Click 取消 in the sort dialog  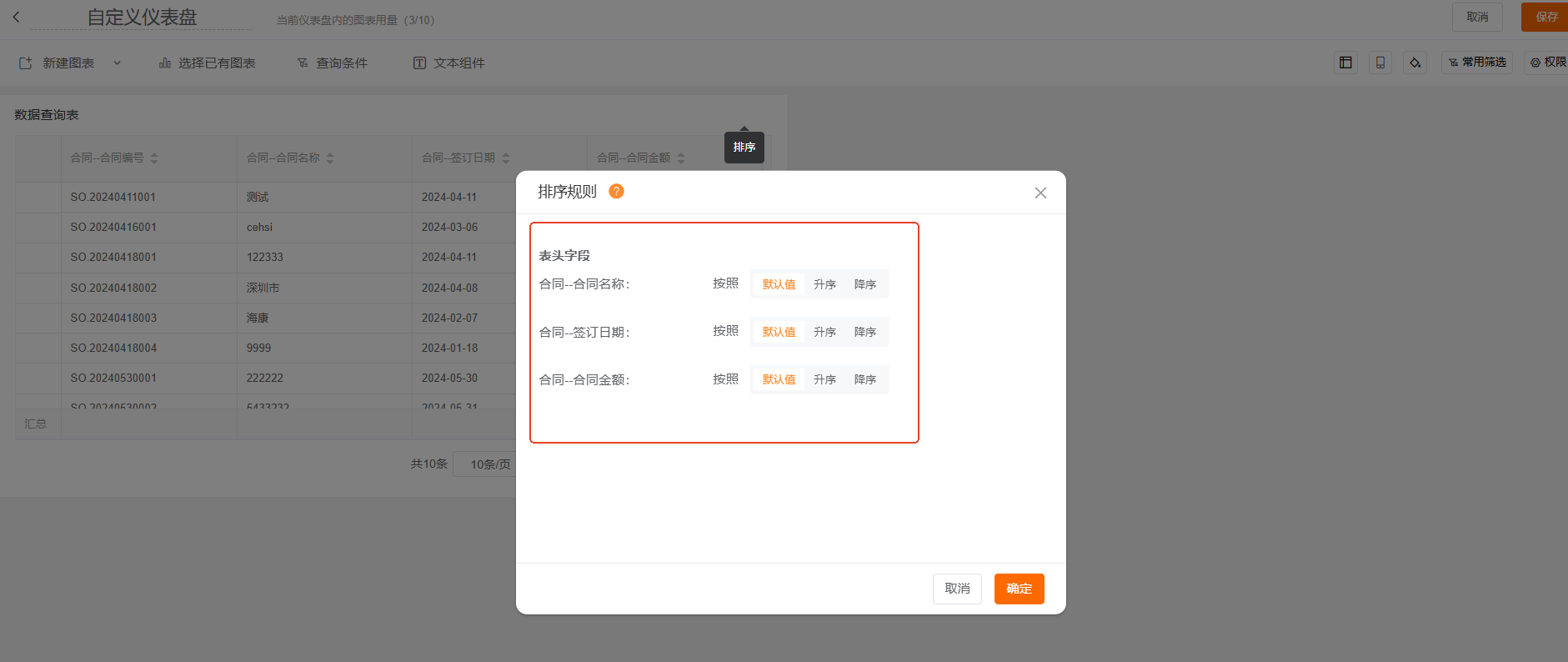(x=956, y=589)
